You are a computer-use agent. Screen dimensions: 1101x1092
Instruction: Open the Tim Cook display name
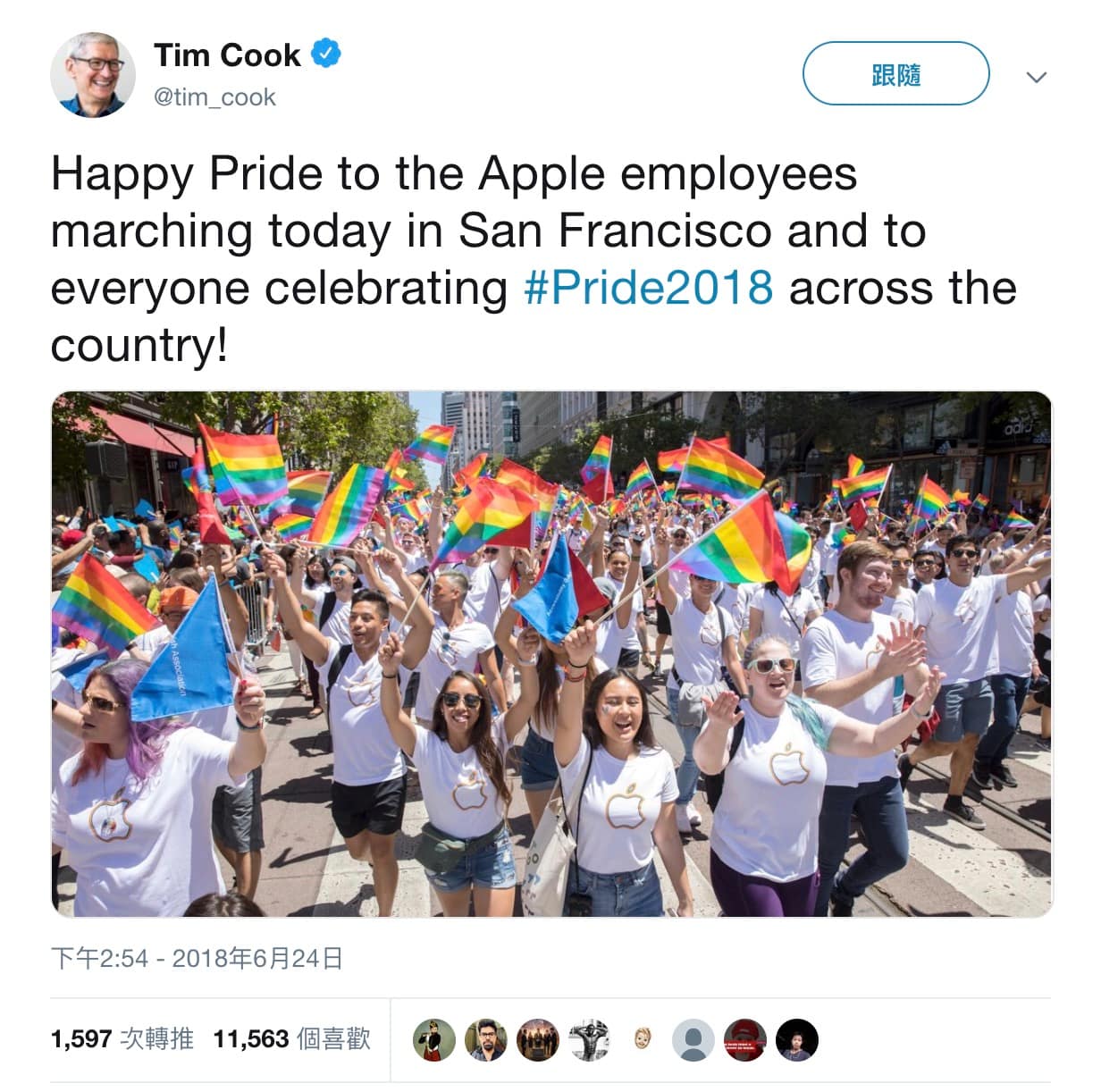pos(227,55)
